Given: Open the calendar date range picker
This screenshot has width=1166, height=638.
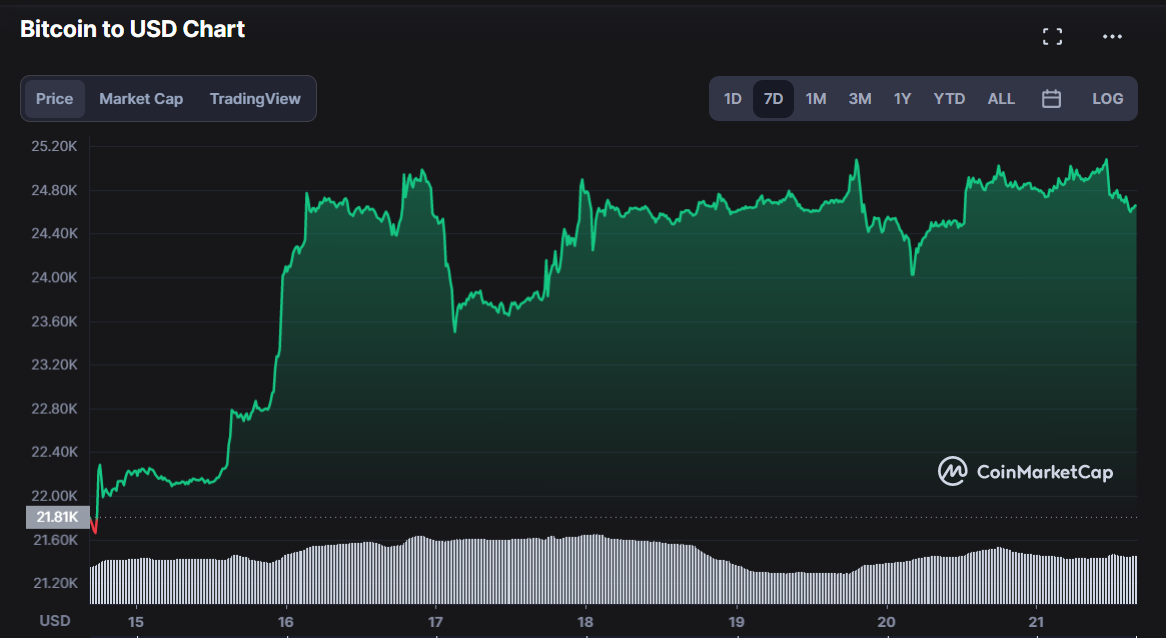Looking at the screenshot, I should click(1051, 98).
